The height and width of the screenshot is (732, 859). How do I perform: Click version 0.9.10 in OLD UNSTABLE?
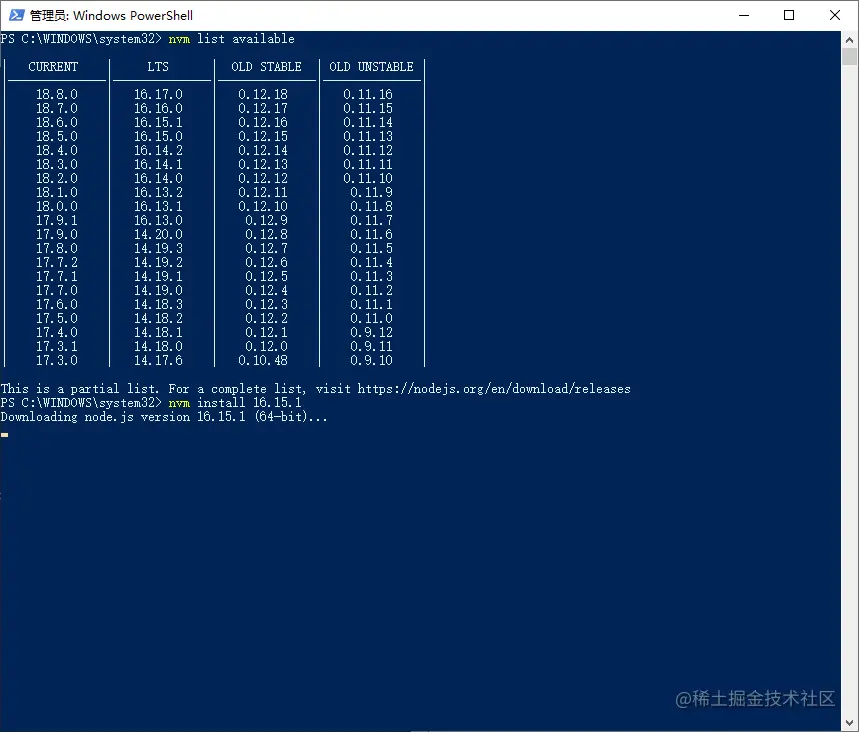click(371, 361)
